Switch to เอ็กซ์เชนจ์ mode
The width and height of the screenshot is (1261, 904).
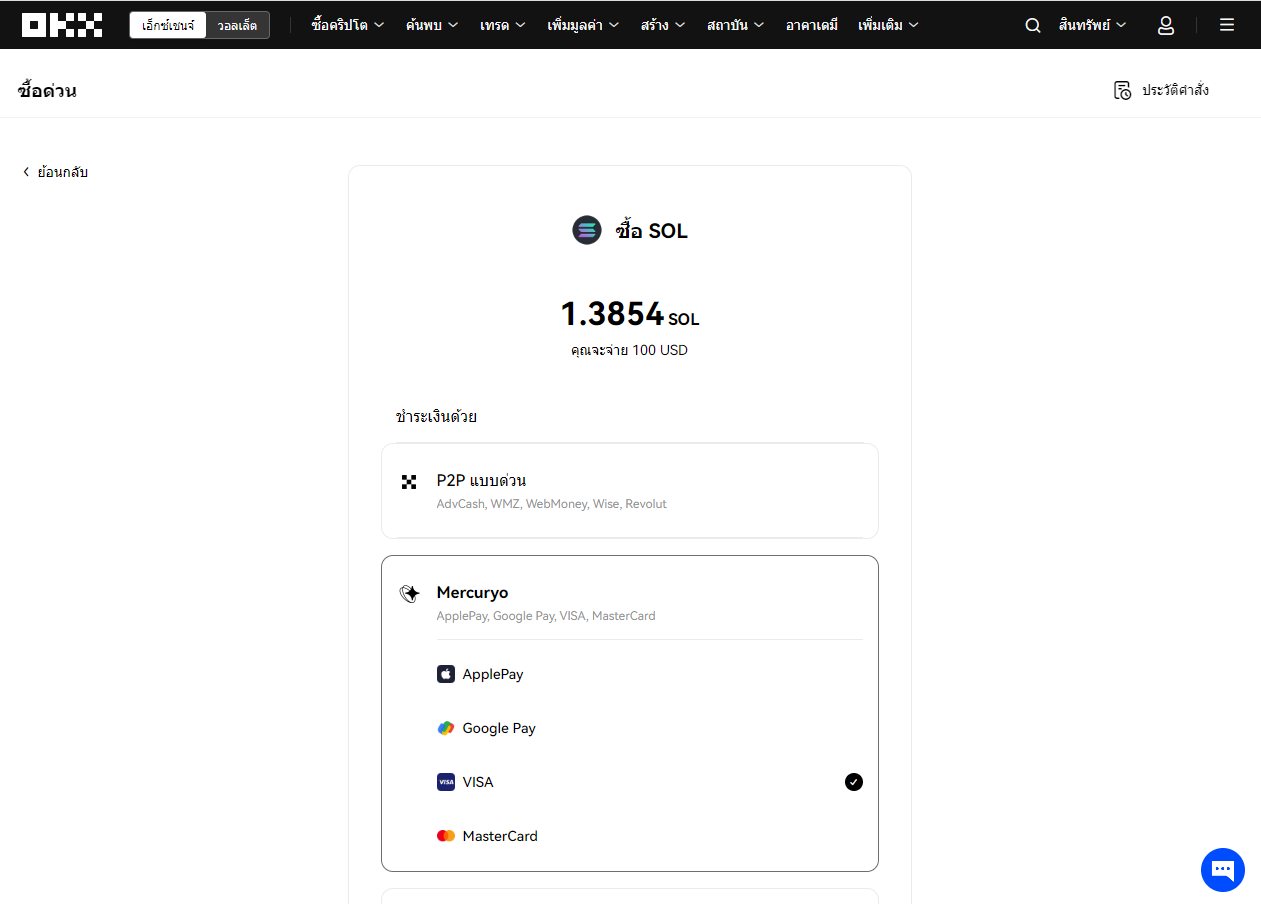point(168,25)
